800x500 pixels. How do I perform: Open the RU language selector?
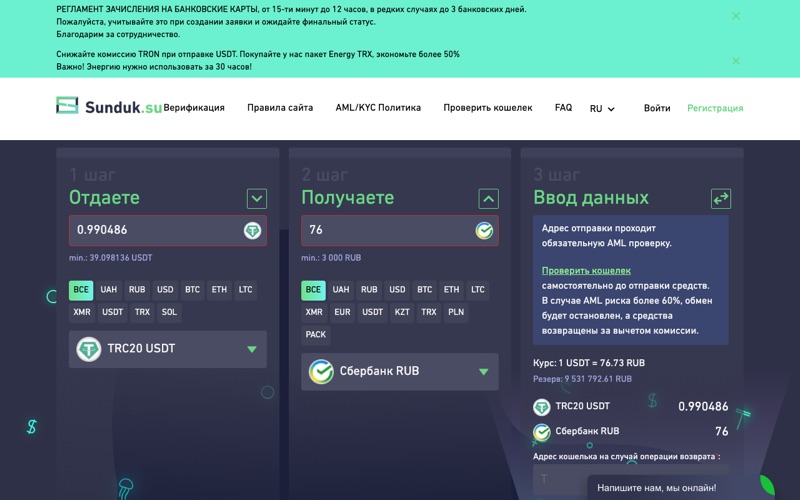602,109
